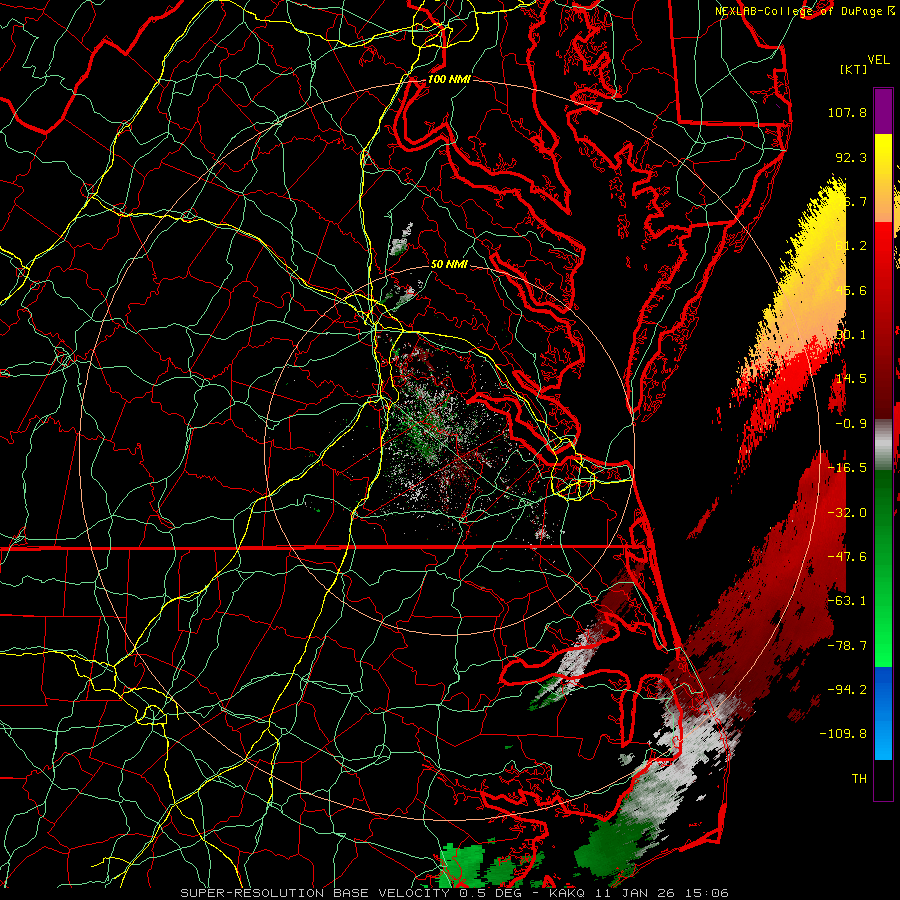This screenshot has width=900, height=900.
Task: Click the [KT] units label
Action: click(x=854, y=69)
